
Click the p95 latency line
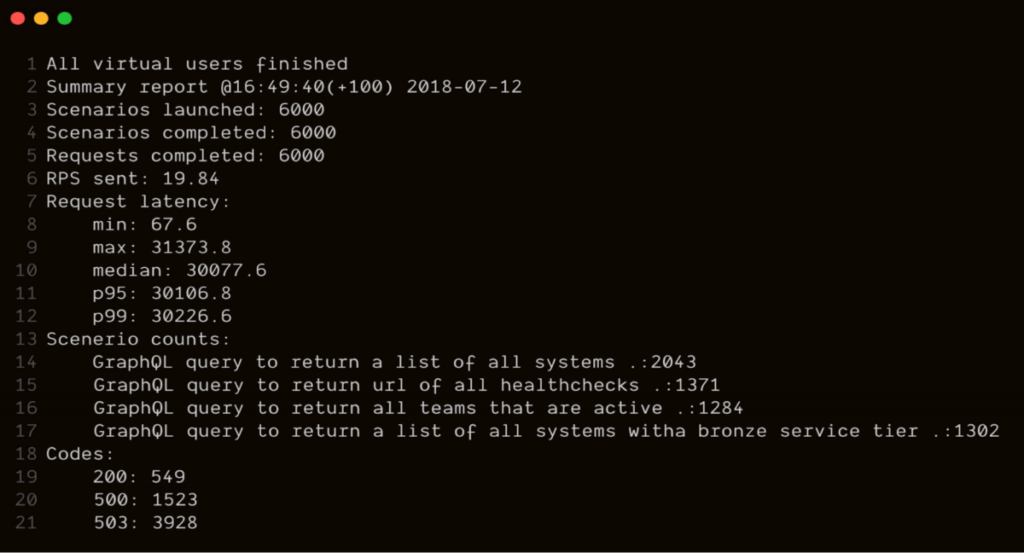coord(162,293)
